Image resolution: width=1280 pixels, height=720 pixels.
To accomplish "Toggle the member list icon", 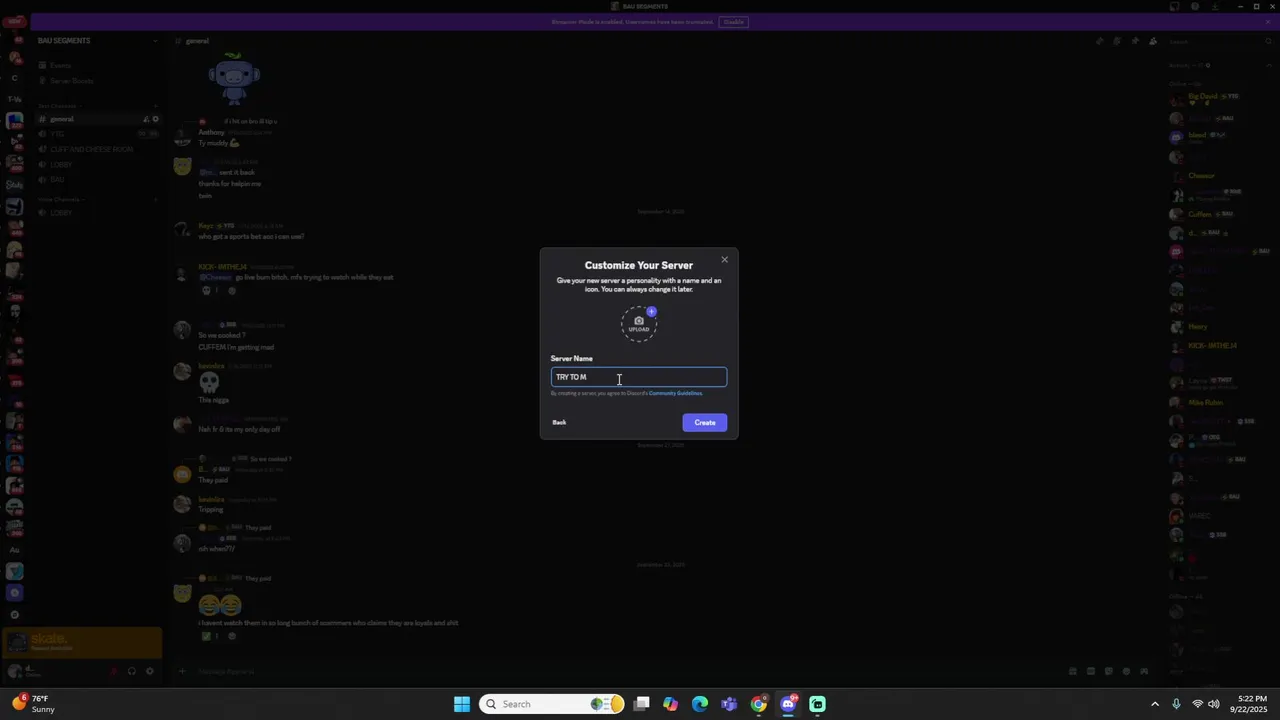I will click(x=1153, y=41).
